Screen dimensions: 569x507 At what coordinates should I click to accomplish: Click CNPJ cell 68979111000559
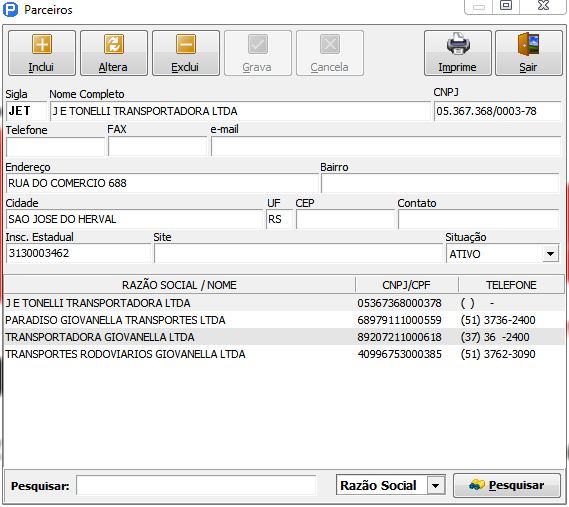399,320
